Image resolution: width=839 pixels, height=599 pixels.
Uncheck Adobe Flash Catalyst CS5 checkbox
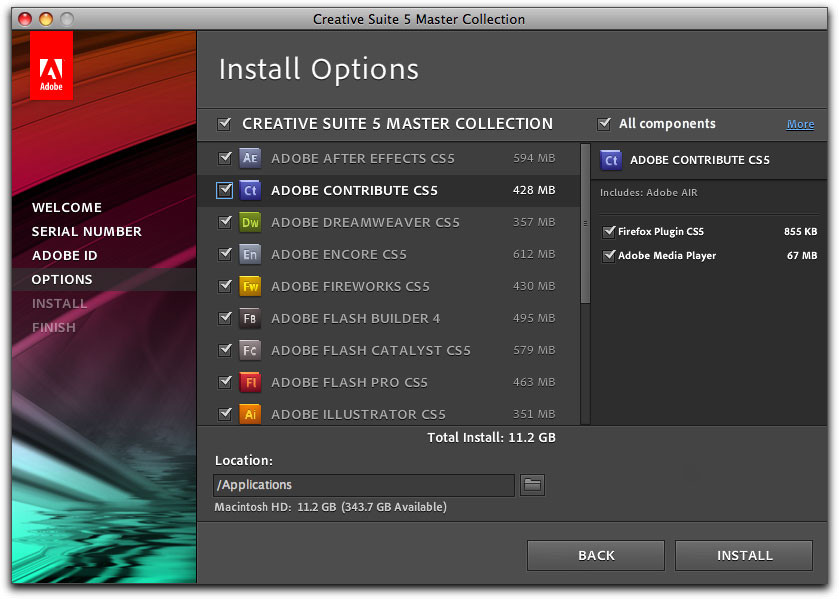click(x=225, y=350)
